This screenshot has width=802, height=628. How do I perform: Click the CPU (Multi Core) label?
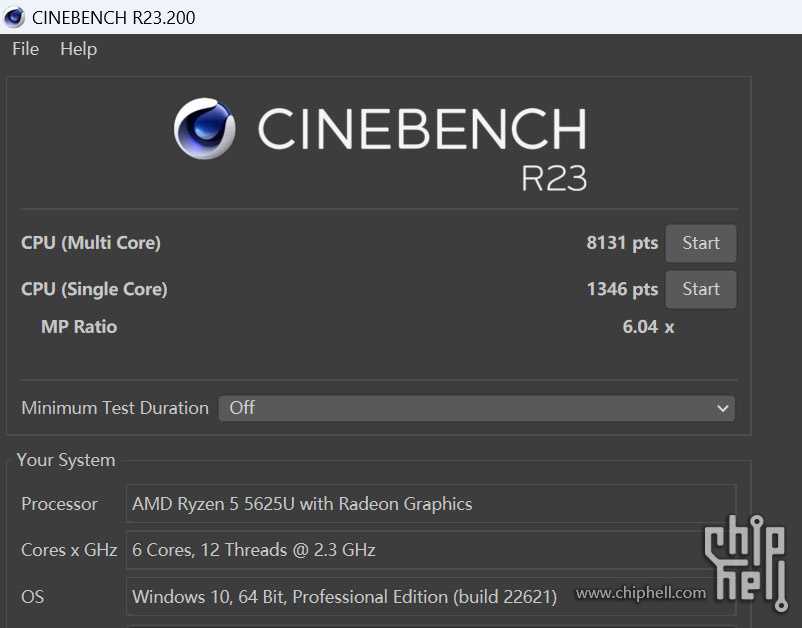pyautogui.click(x=91, y=243)
